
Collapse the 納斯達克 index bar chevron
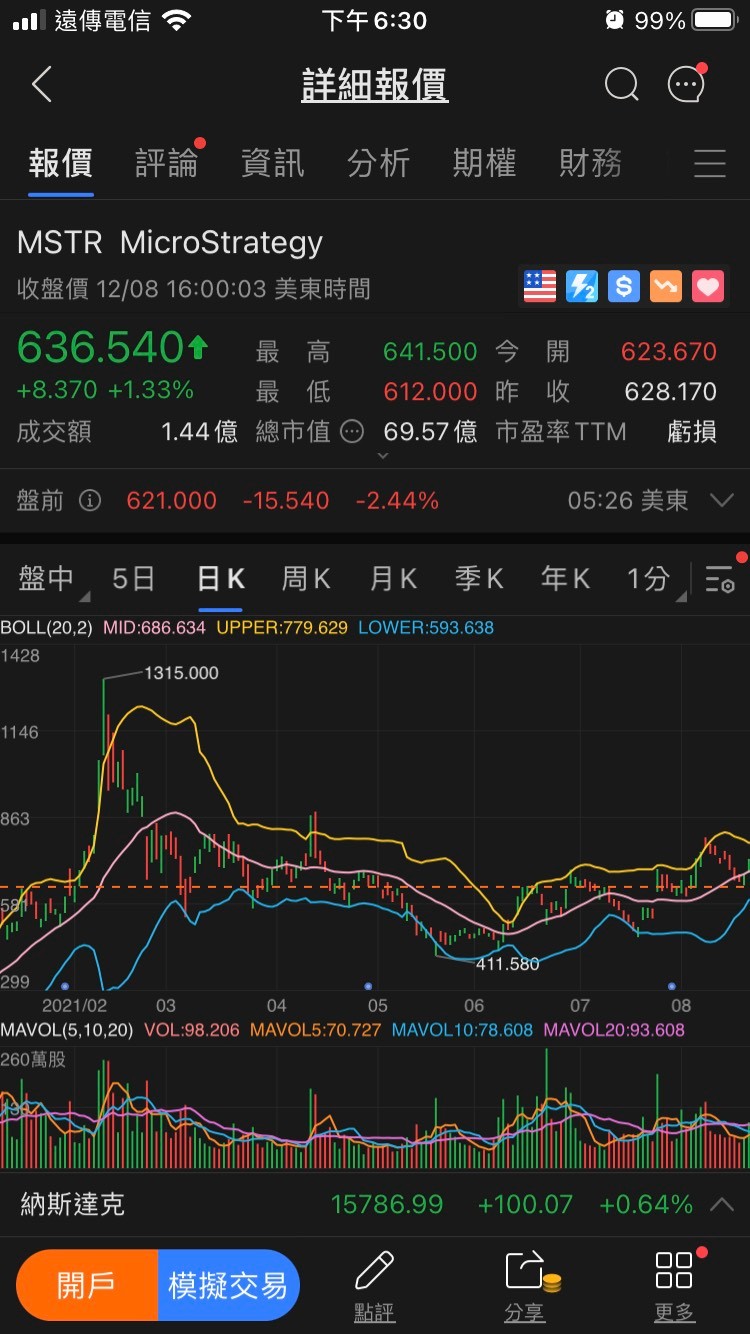pos(721,1204)
